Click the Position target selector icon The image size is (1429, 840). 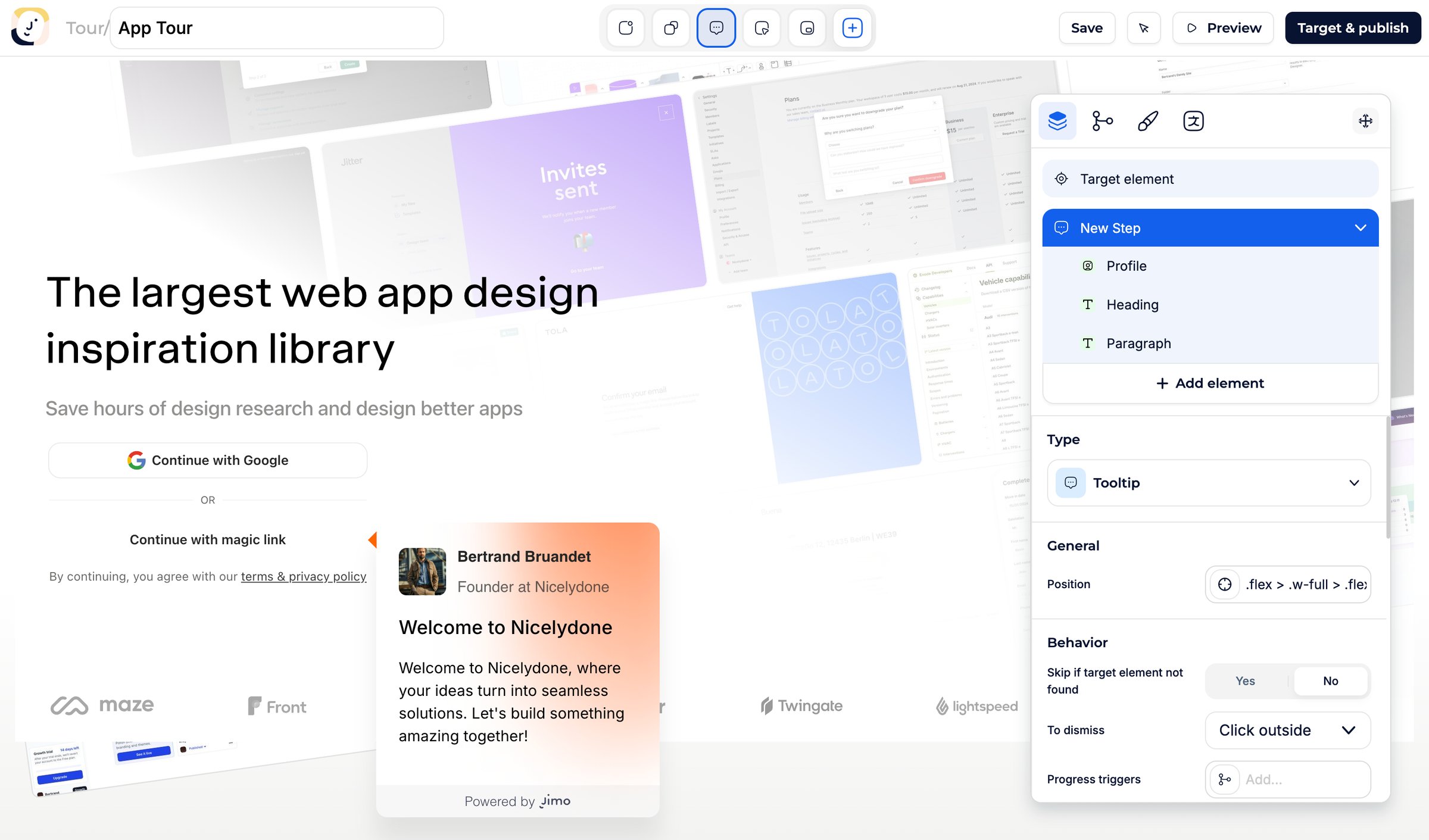(1225, 585)
